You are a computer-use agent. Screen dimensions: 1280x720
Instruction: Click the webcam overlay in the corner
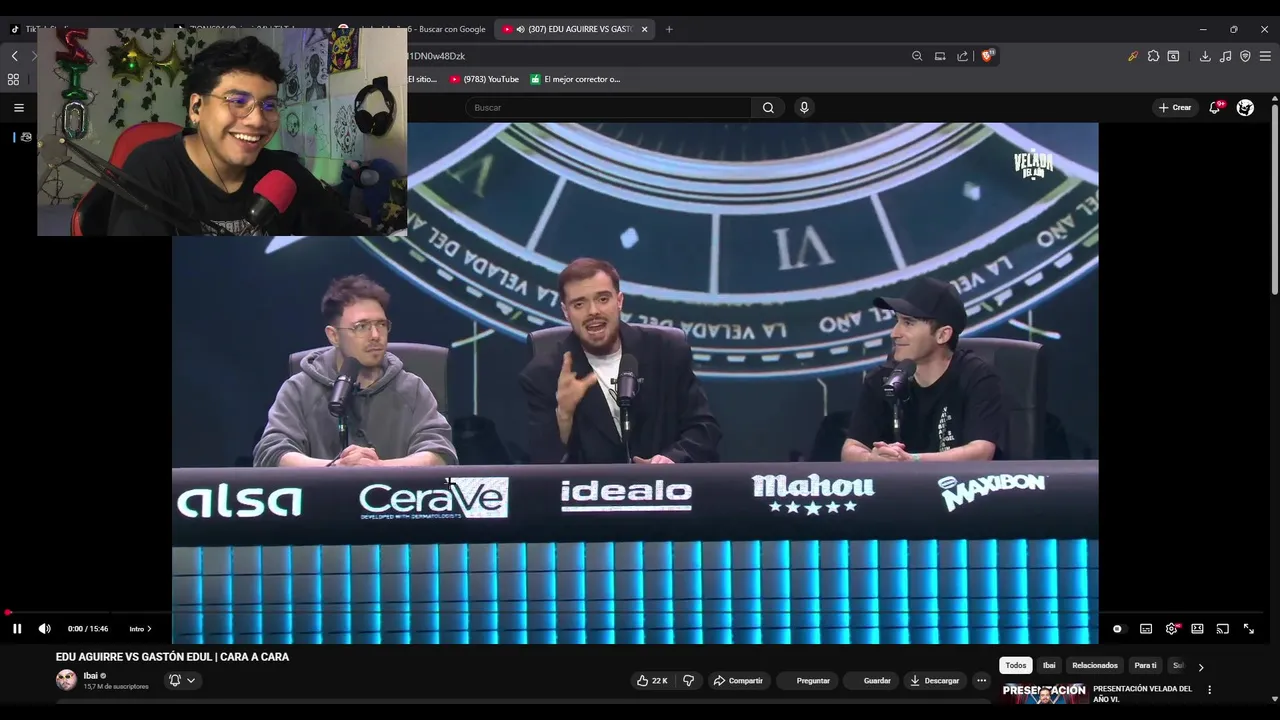(222, 131)
